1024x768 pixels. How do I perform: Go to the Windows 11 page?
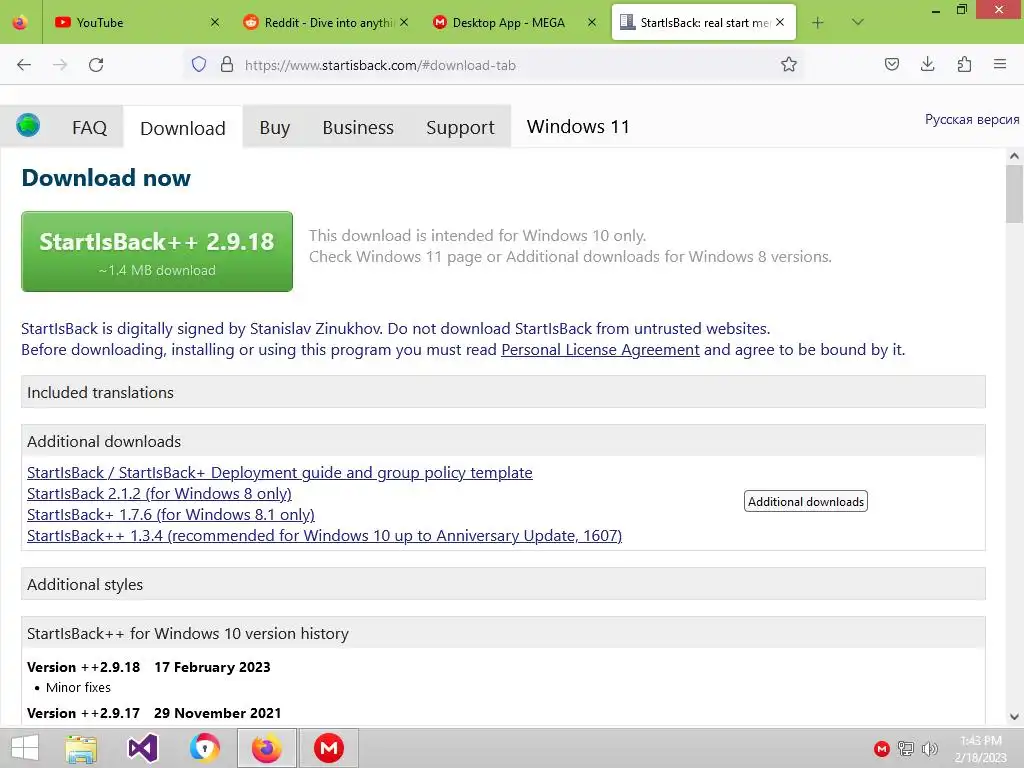[x=578, y=126]
